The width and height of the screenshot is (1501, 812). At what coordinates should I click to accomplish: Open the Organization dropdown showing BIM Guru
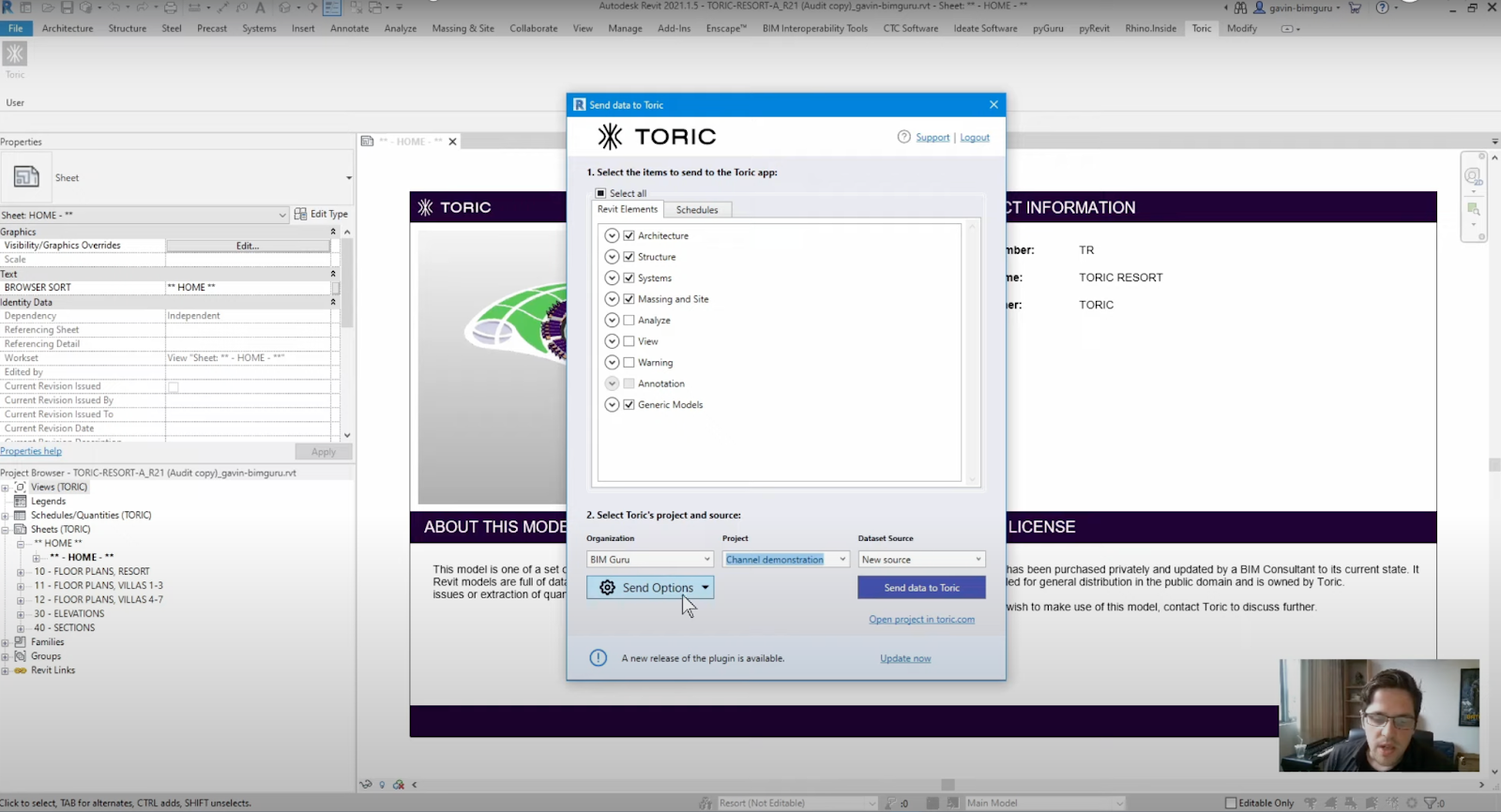[x=650, y=560]
